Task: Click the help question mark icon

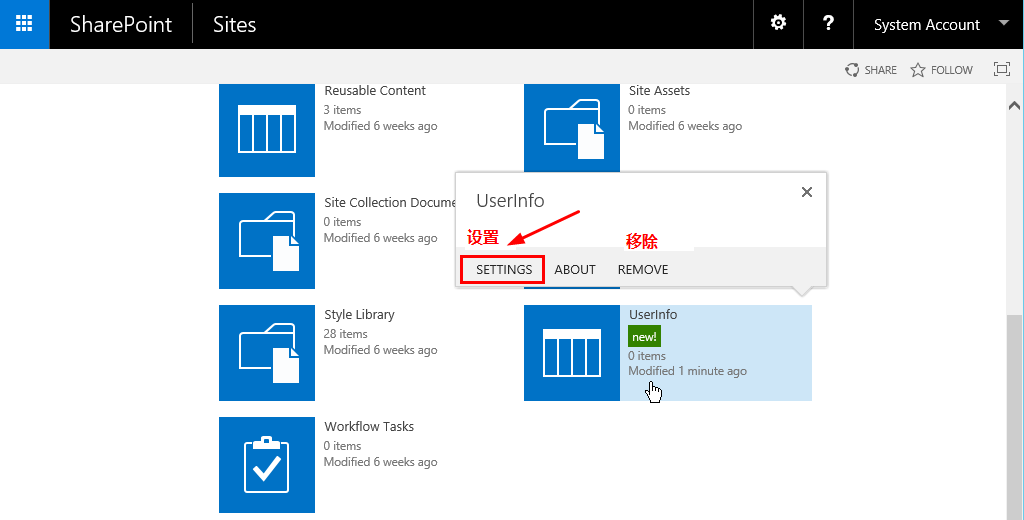Action: point(828,24)
